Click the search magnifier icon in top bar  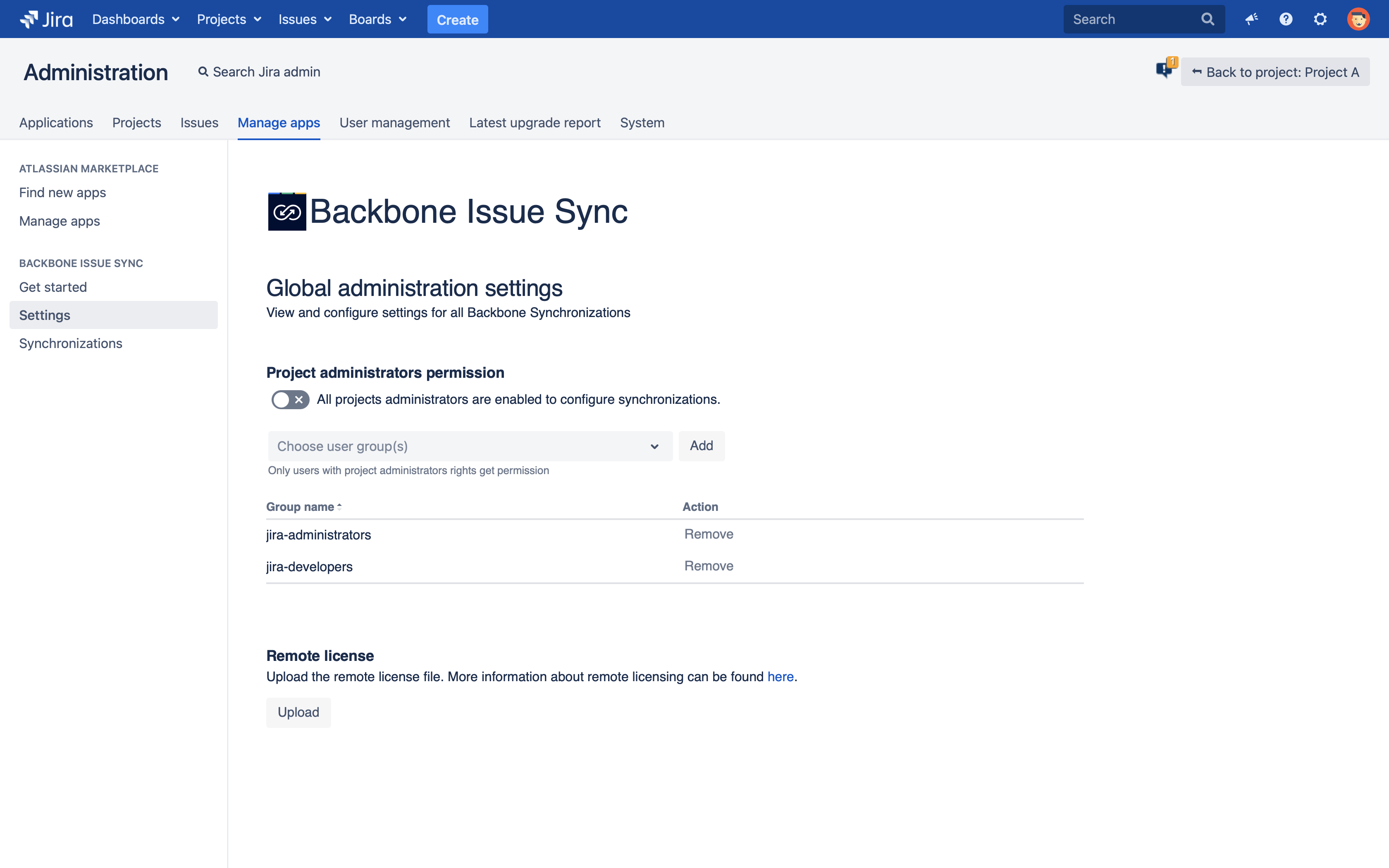[x=1208, y=19]
